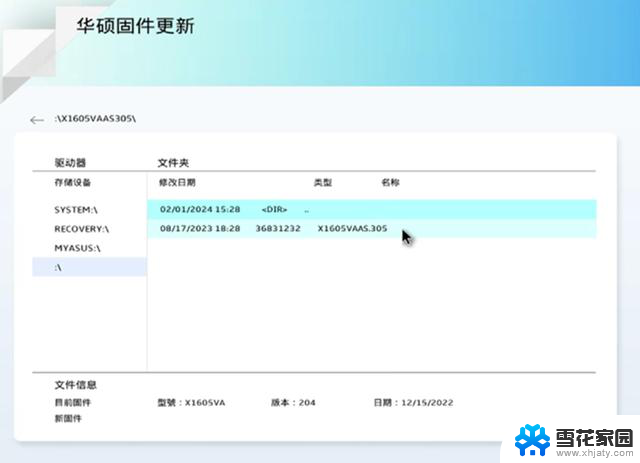Click the firmware date 12/15/2022
The image size is (640, 463).
427,403
